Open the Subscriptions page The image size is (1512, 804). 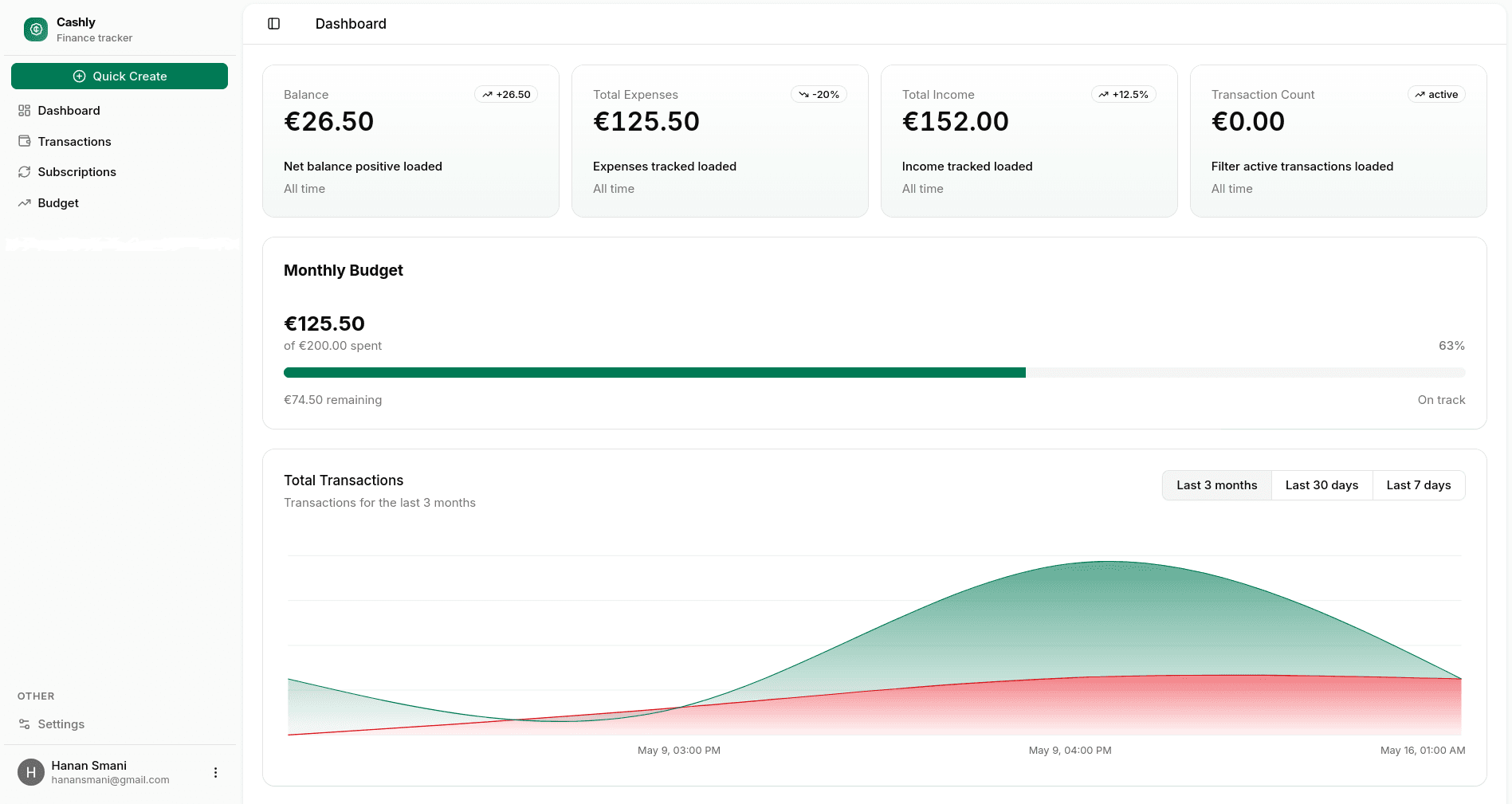pos(120,172)
